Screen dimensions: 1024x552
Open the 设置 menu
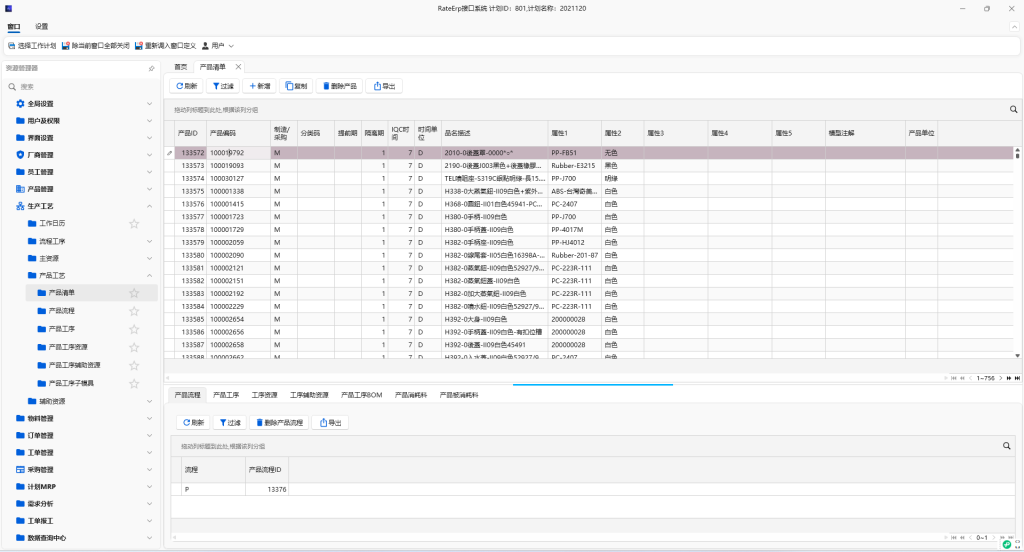41,27
